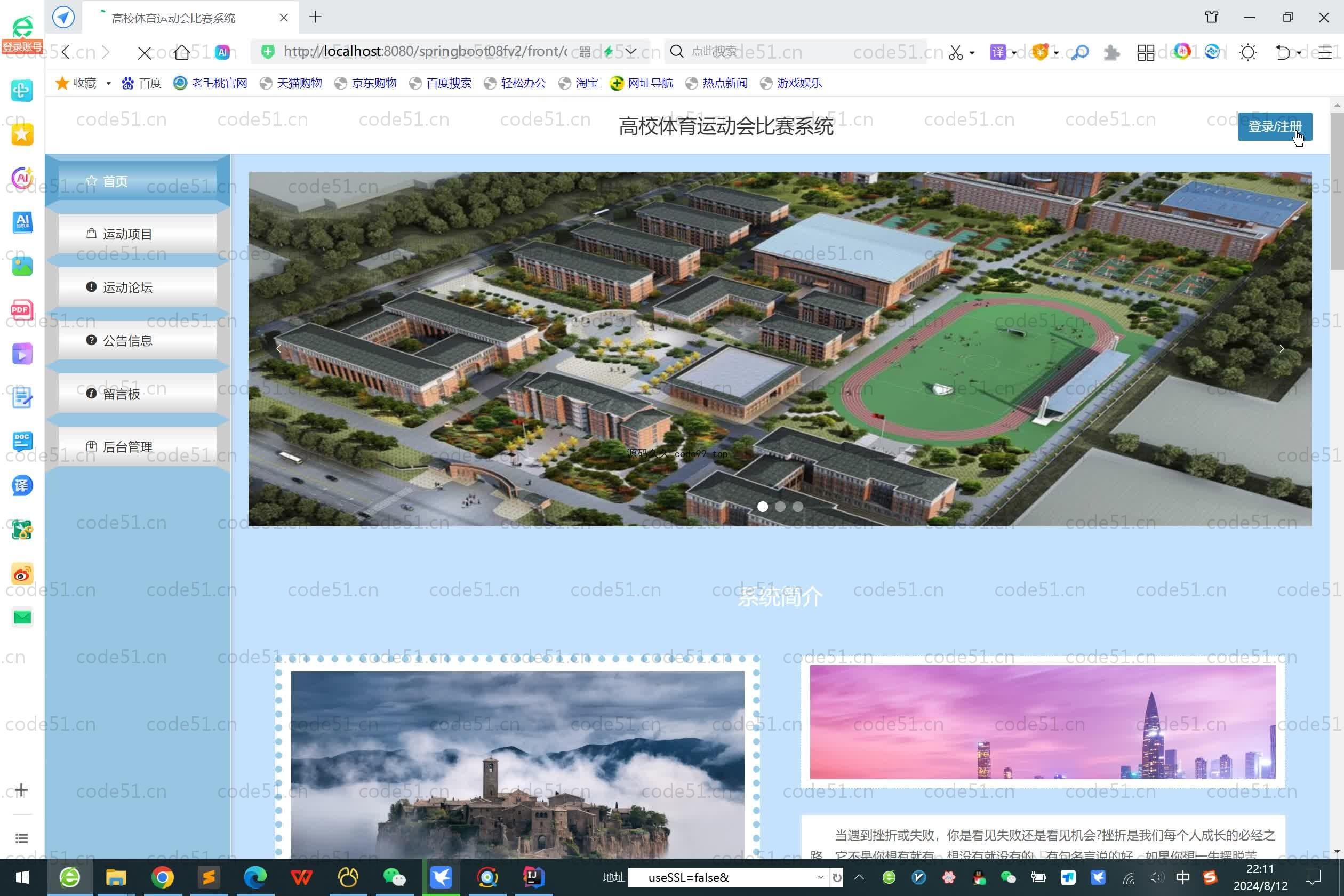The width and height of the screenshot is (1344, 896).
Task: Open 后台管理 from the sidebar
Action: click(x=137, y=447)
